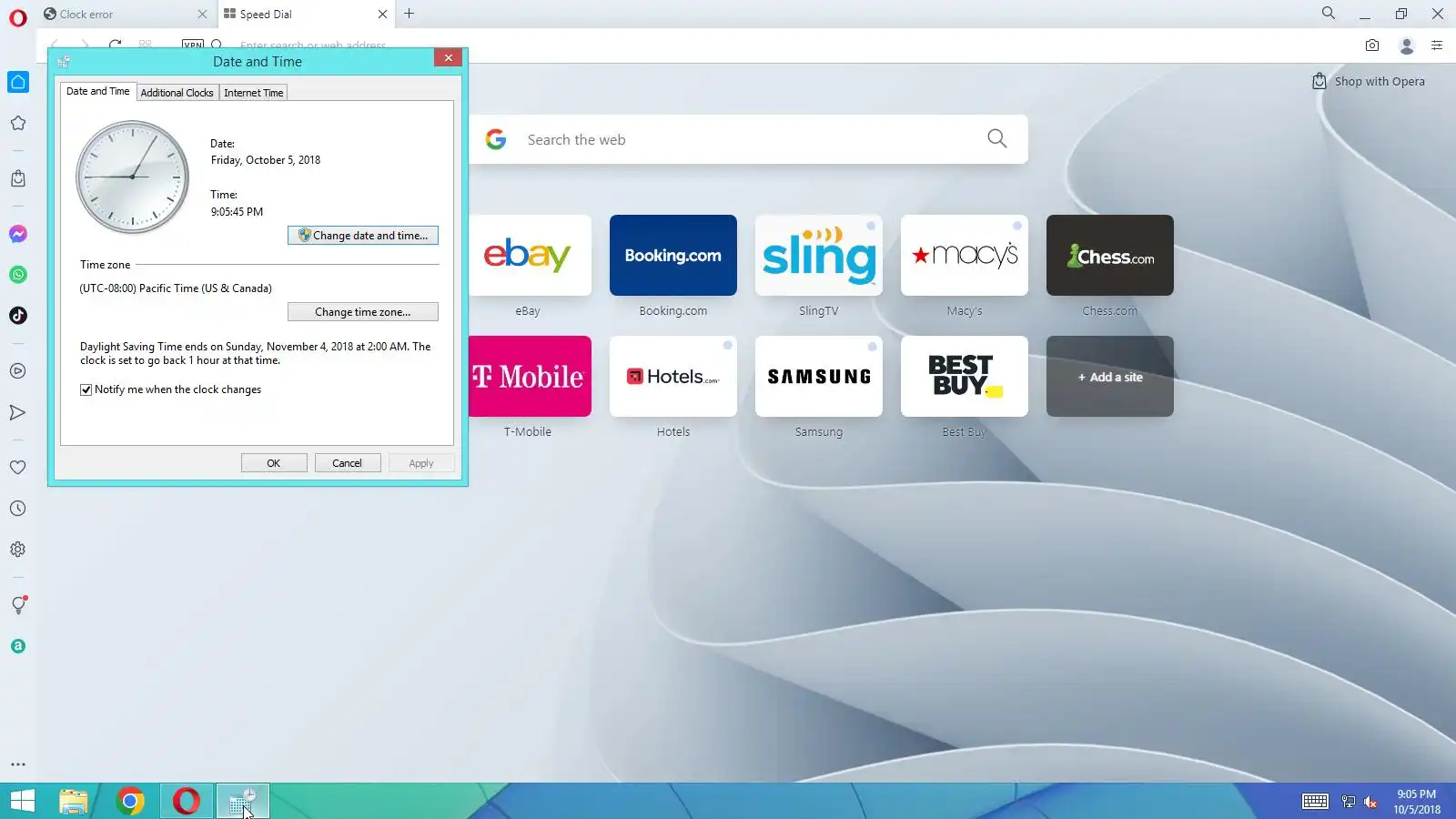Click the network tray icon
This screenshot has width=1456, height=819.
pyautogui.click(x=1349, y=802)
